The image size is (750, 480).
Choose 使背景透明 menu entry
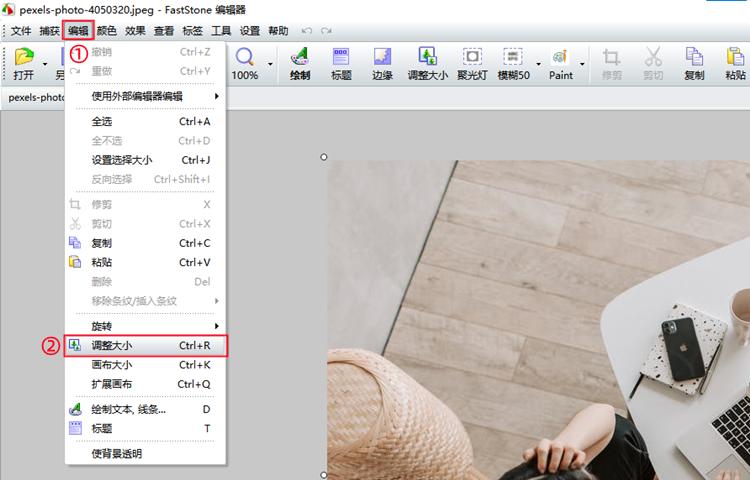pyautogui.click(x=145, y=454)
